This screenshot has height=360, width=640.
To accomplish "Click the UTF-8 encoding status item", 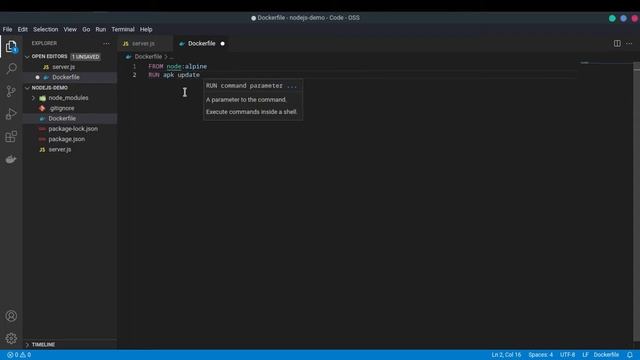I will (x=567, y=355).
